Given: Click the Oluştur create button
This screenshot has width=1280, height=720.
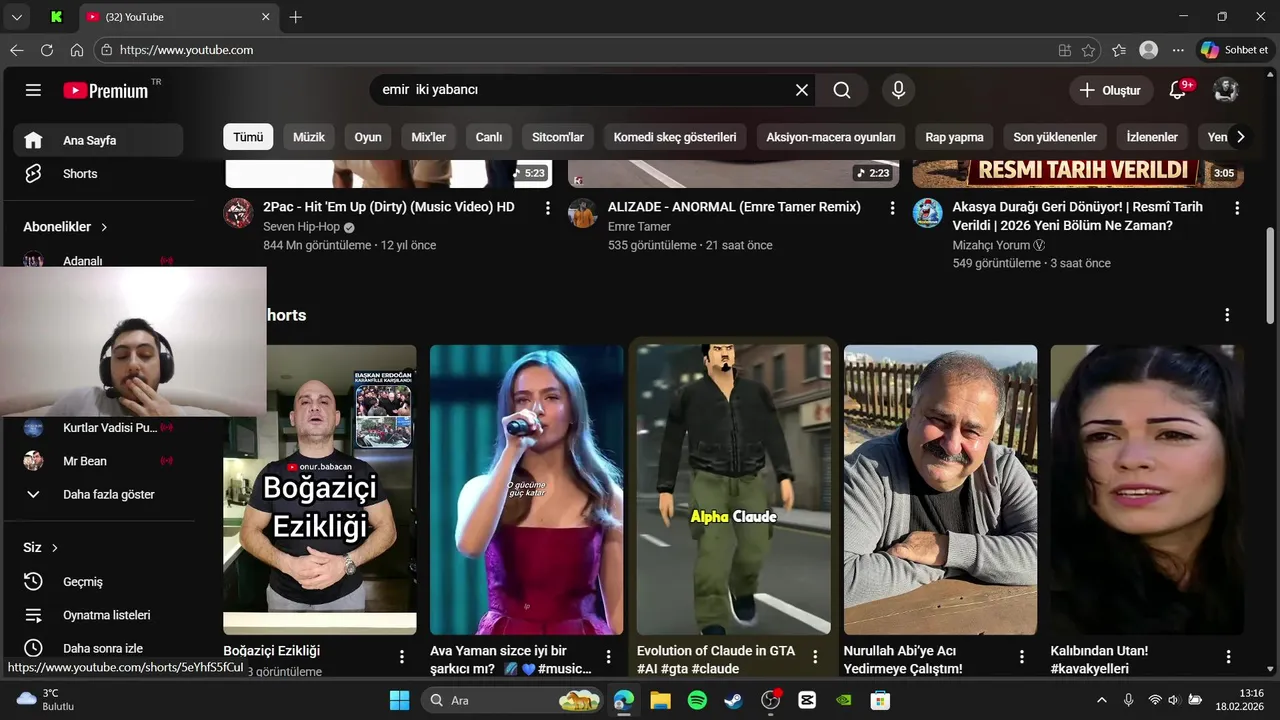Looking at the screenshot, I should click(1110, 90).
